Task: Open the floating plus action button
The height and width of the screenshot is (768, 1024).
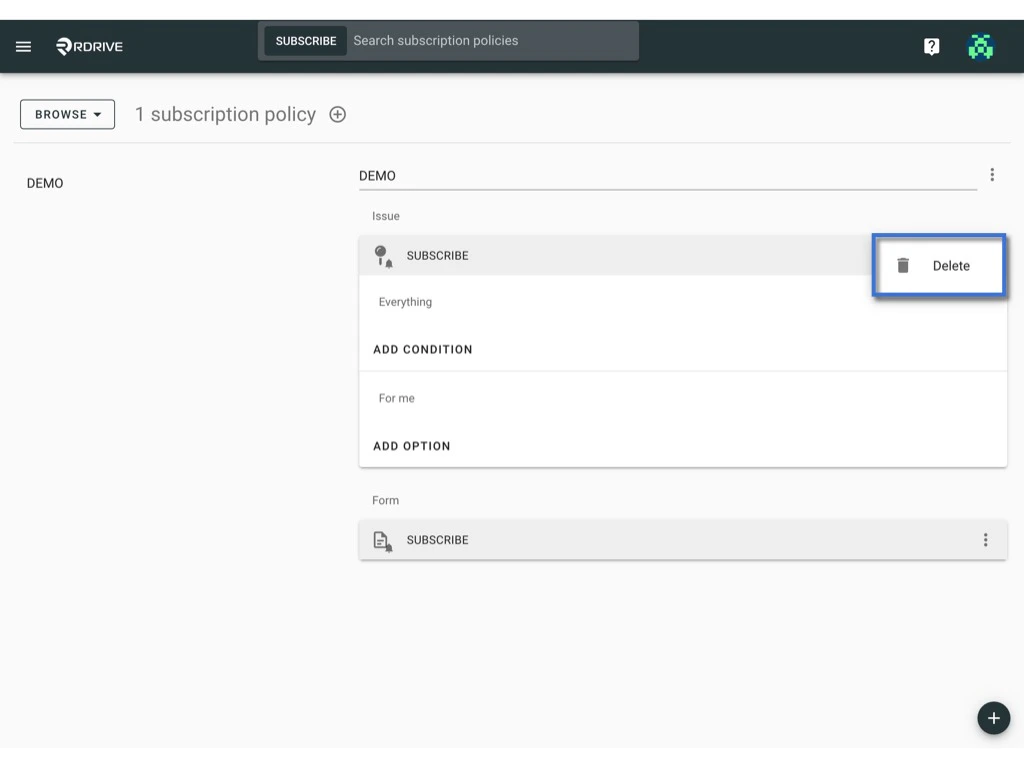Action: 993,718
